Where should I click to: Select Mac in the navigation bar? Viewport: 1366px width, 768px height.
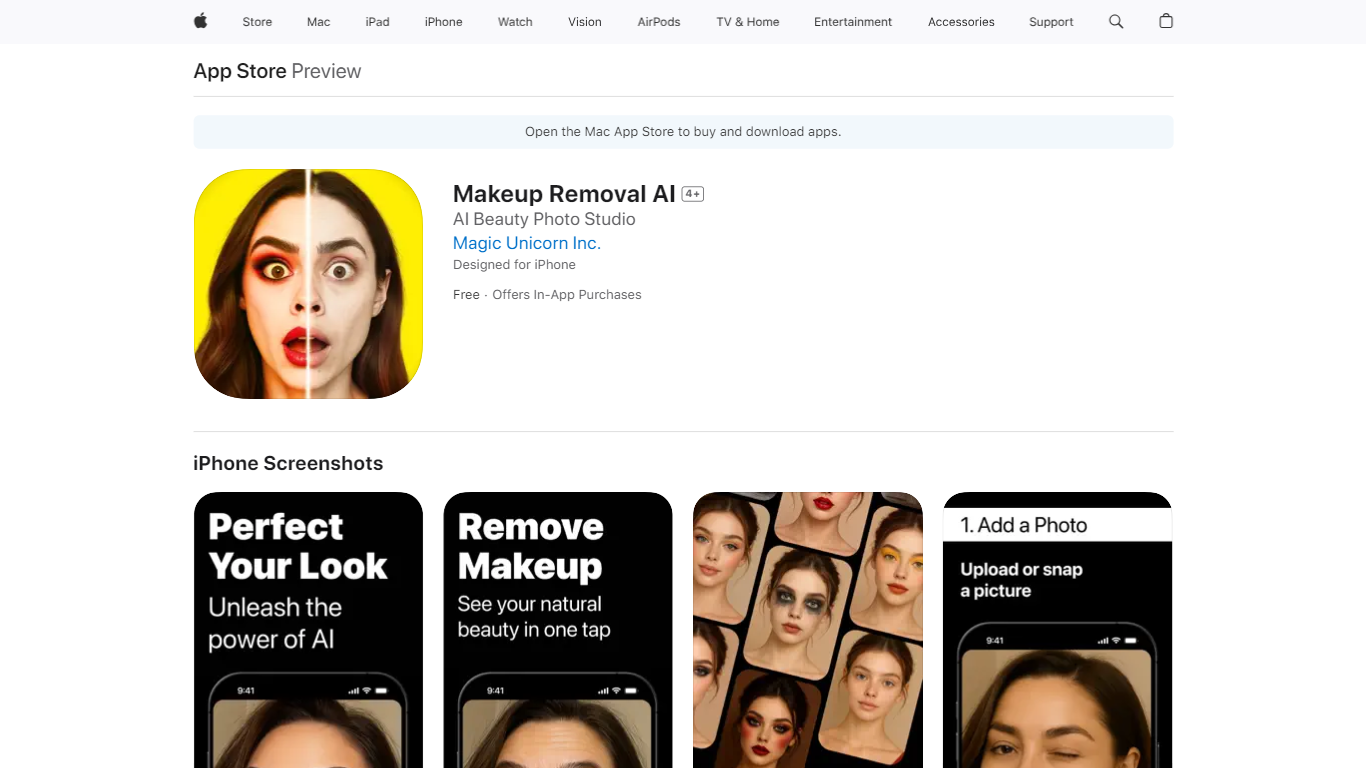pos(318,22)
